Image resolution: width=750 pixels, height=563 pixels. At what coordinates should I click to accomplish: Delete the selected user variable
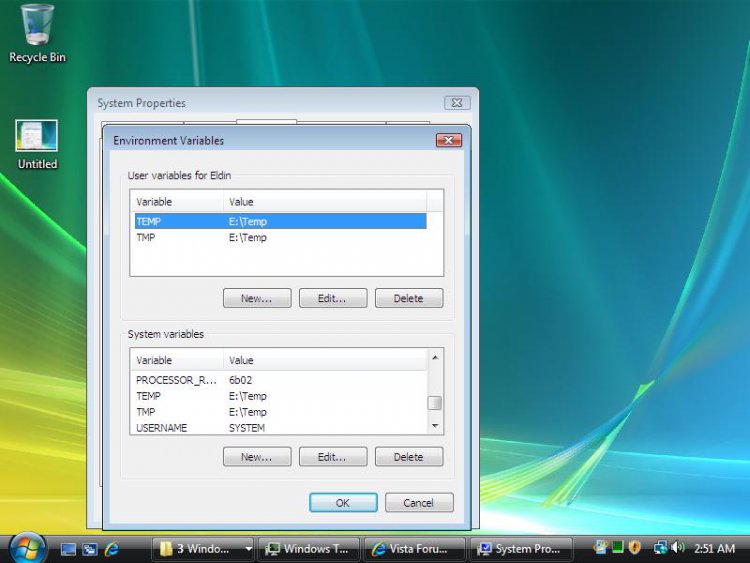tap(408, 298)
